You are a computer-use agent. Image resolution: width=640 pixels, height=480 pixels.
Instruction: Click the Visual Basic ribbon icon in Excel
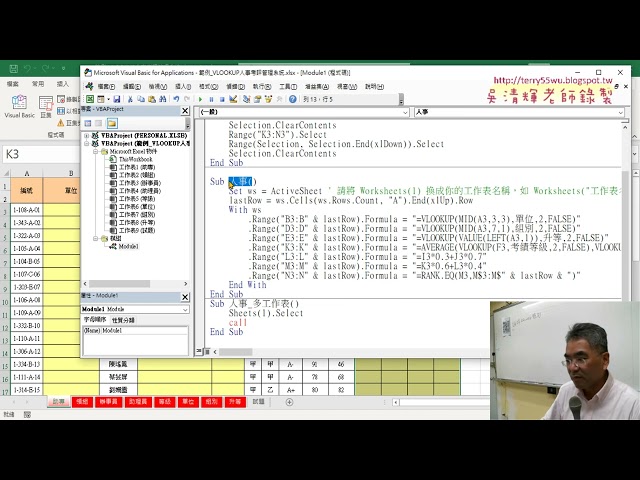18,104
